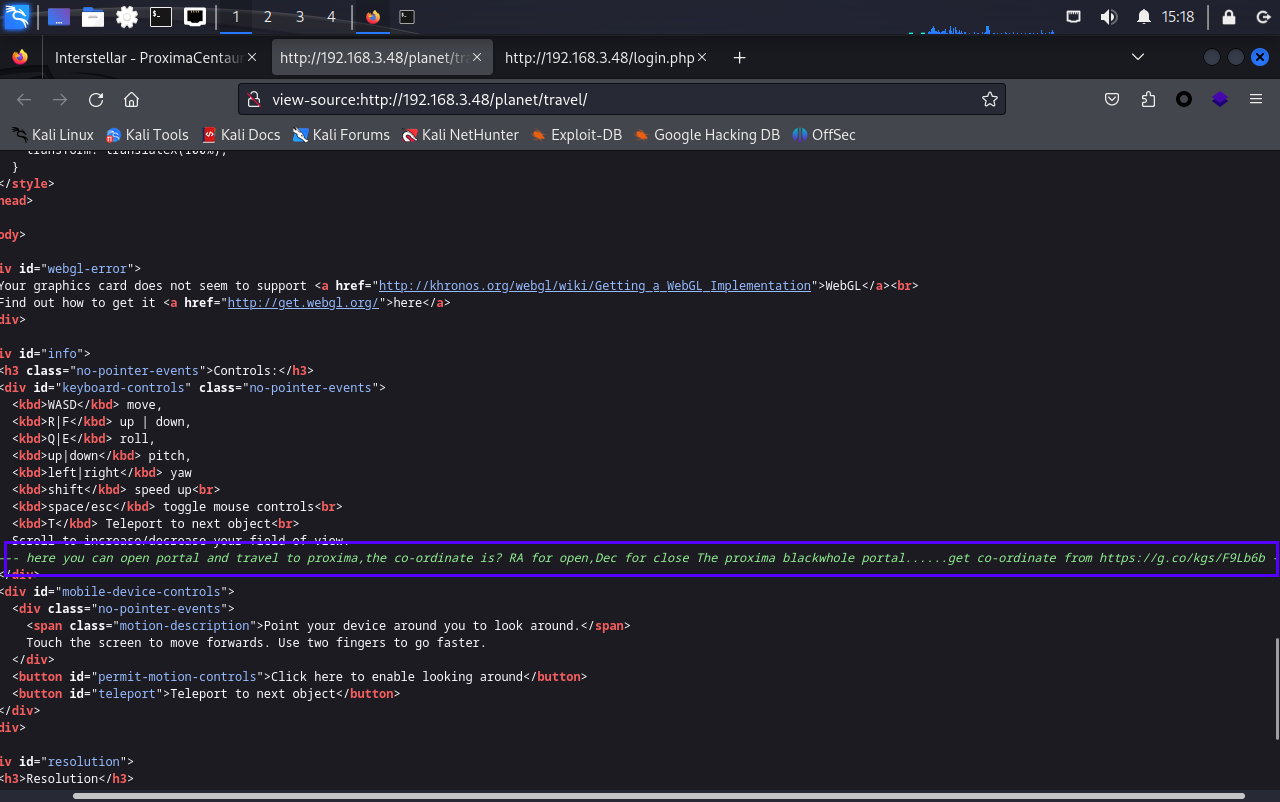Go back to the previous page
Screen dimensions: 1280x802
[24, 100]
